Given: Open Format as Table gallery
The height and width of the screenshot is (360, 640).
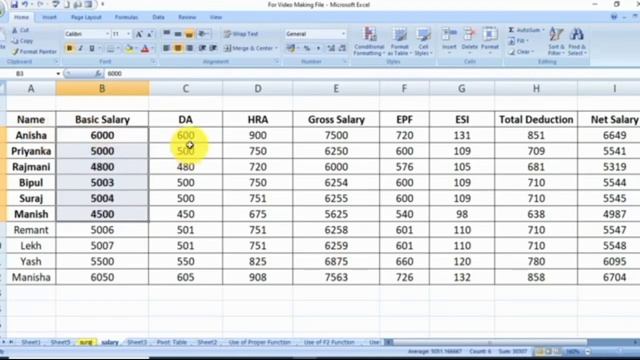Looking at the screenshot, I should 400,41.
